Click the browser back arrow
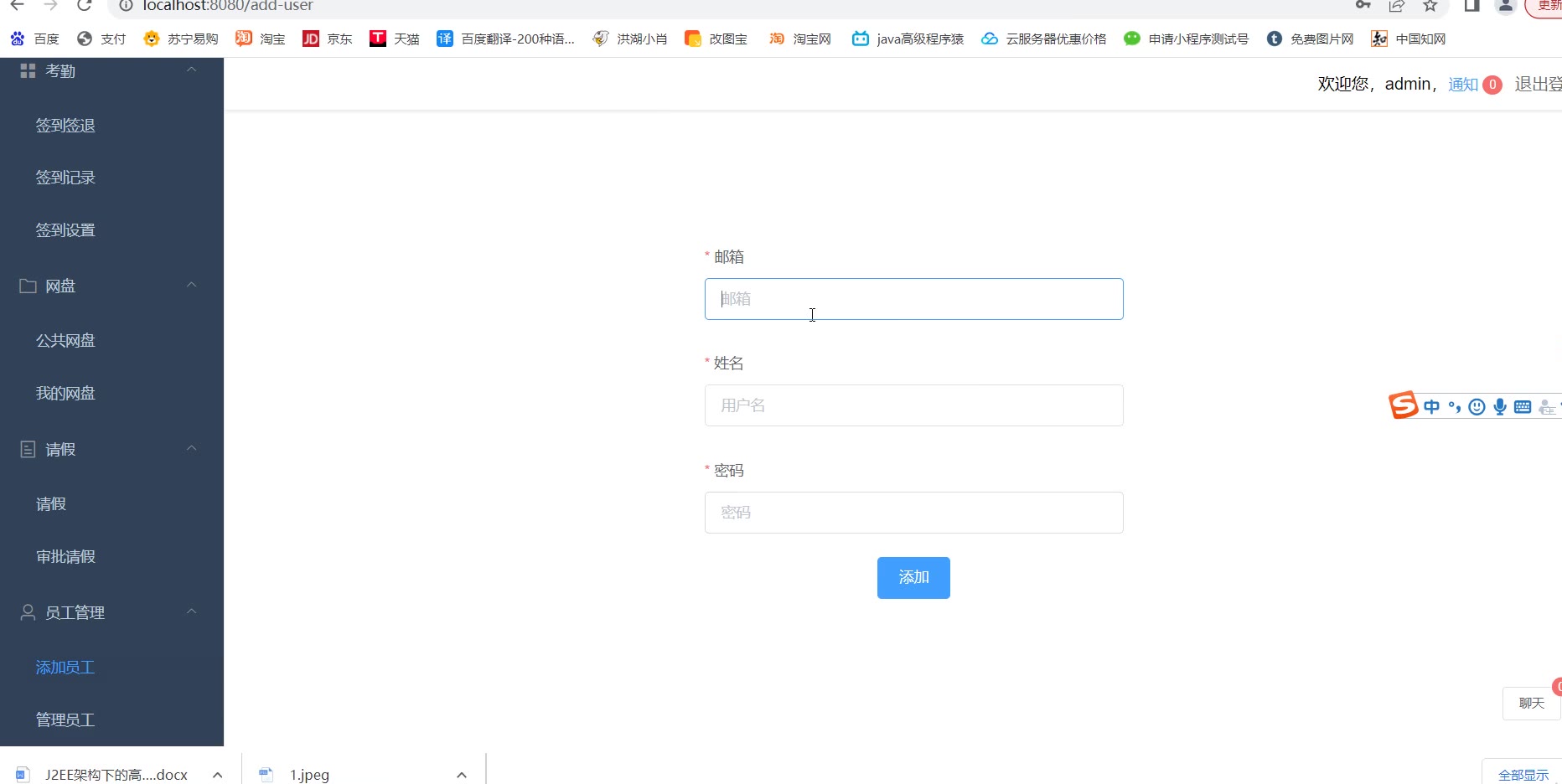1562x784 pixels. [x=17, y=5]
